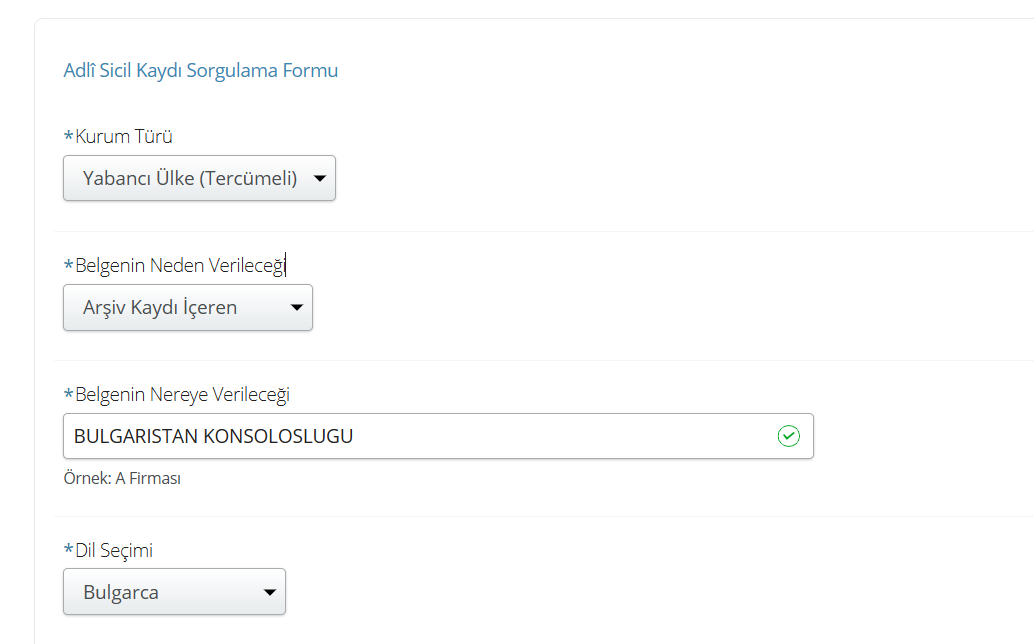This screenshot has width=1034, height=644.
Task: Click the Kurum Türü dropdown arrow
Action: click(319, 179)
